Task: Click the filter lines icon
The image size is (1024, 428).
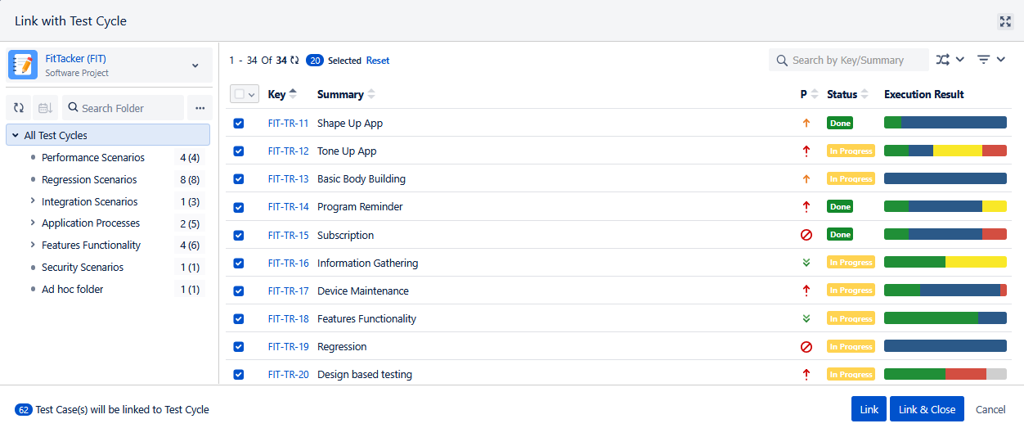Action: click(984, 59)
